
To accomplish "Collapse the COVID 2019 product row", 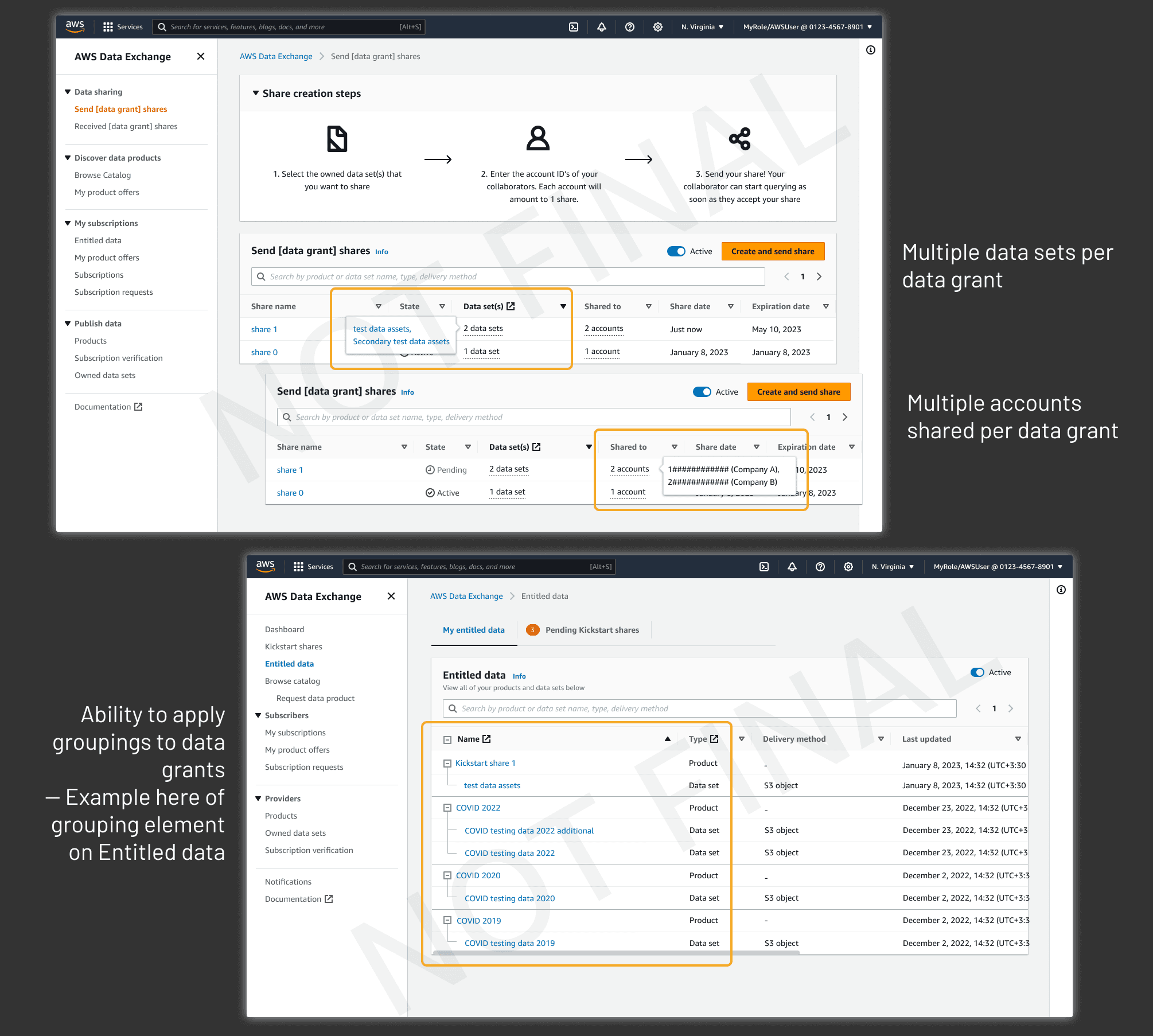I will click(447, 920).
